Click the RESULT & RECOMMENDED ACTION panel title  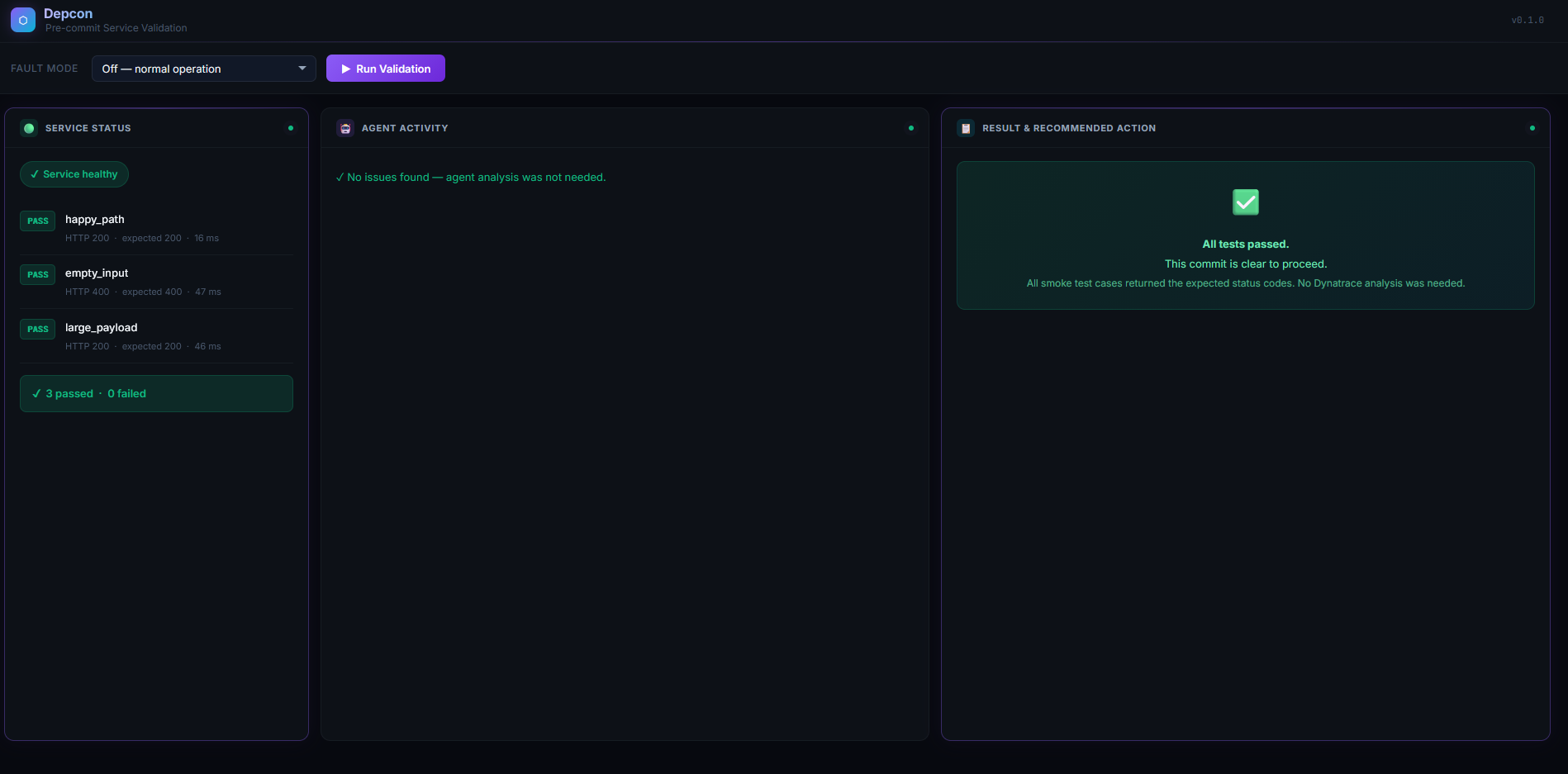coord(1069,128)
